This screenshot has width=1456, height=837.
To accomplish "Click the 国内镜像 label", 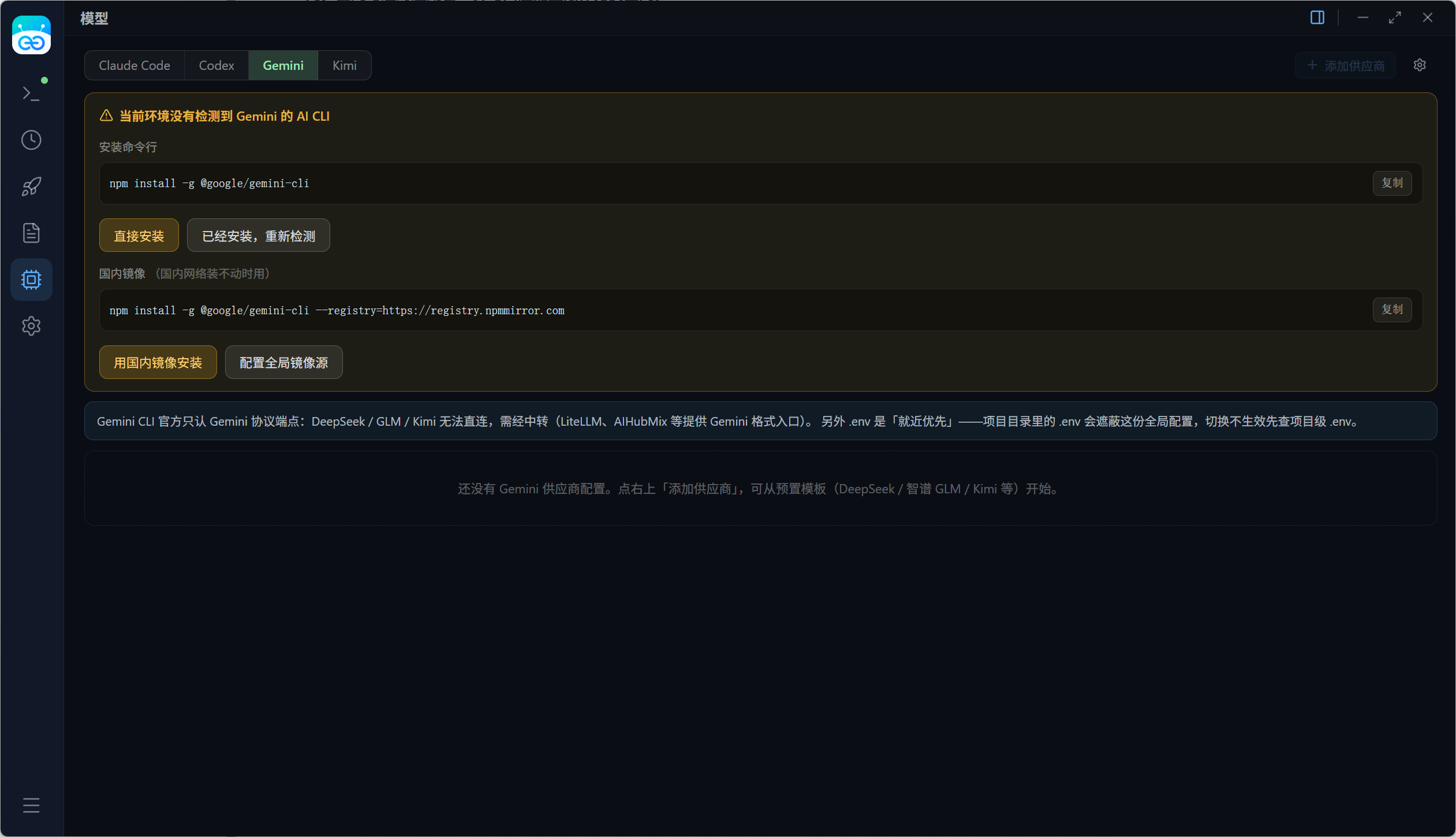I will tap(122, 273).
